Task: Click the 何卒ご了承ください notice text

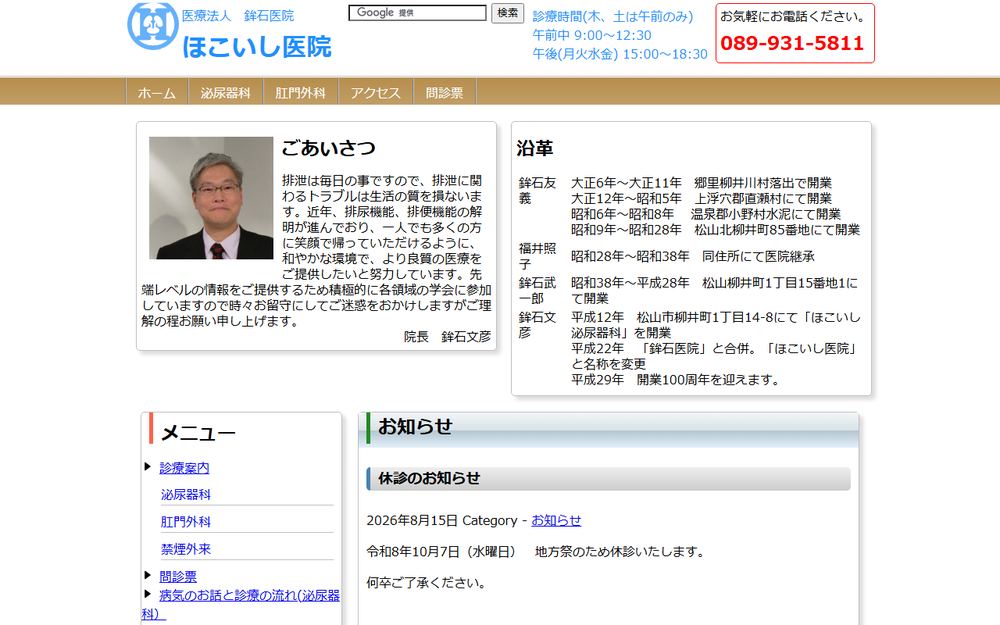Action: 427,582
